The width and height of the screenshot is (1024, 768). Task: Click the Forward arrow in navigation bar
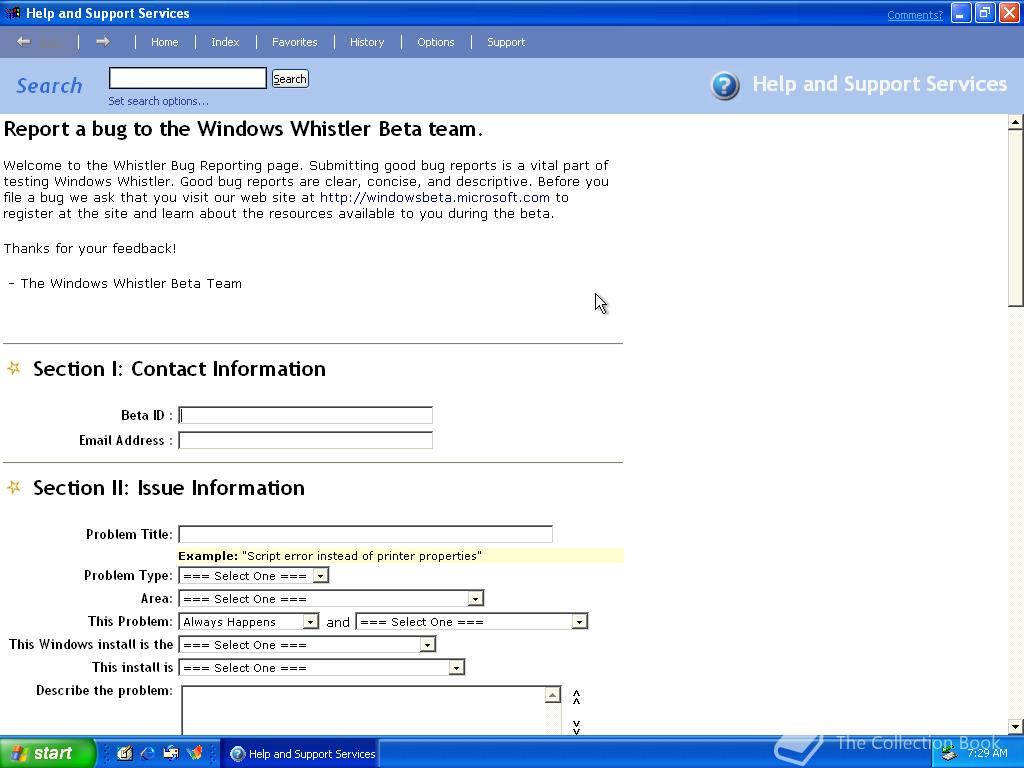(x=102, y=42)
